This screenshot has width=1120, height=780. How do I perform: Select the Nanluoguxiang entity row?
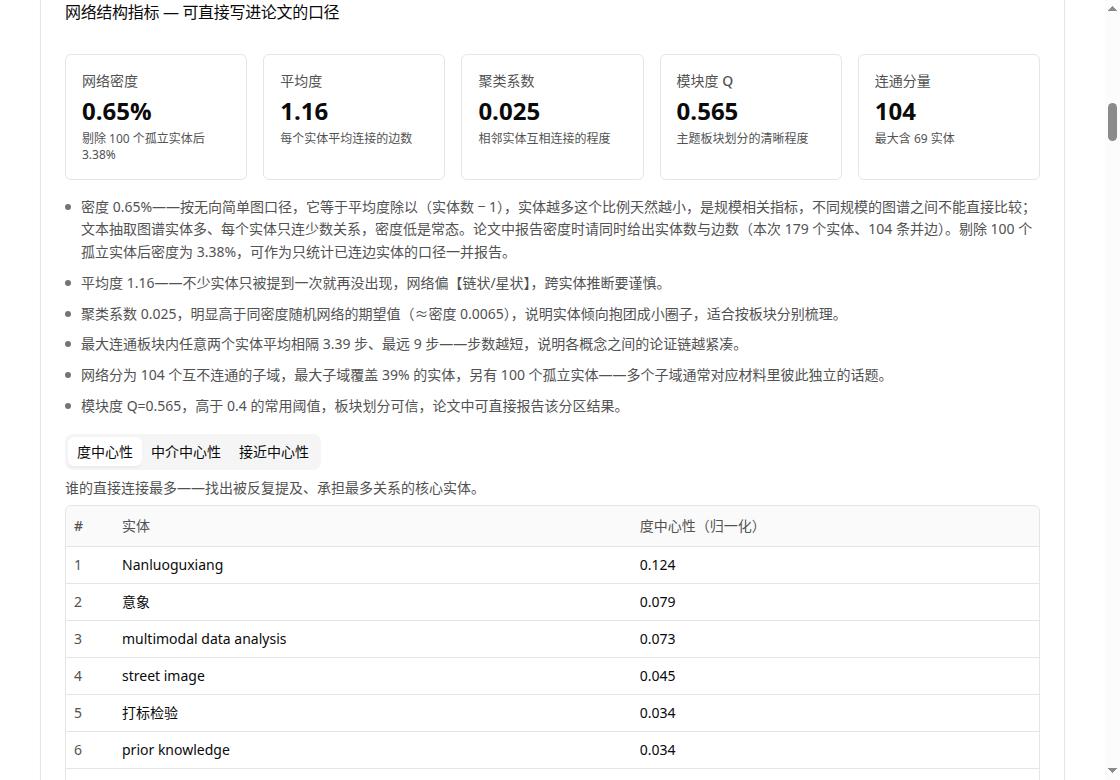552,565
